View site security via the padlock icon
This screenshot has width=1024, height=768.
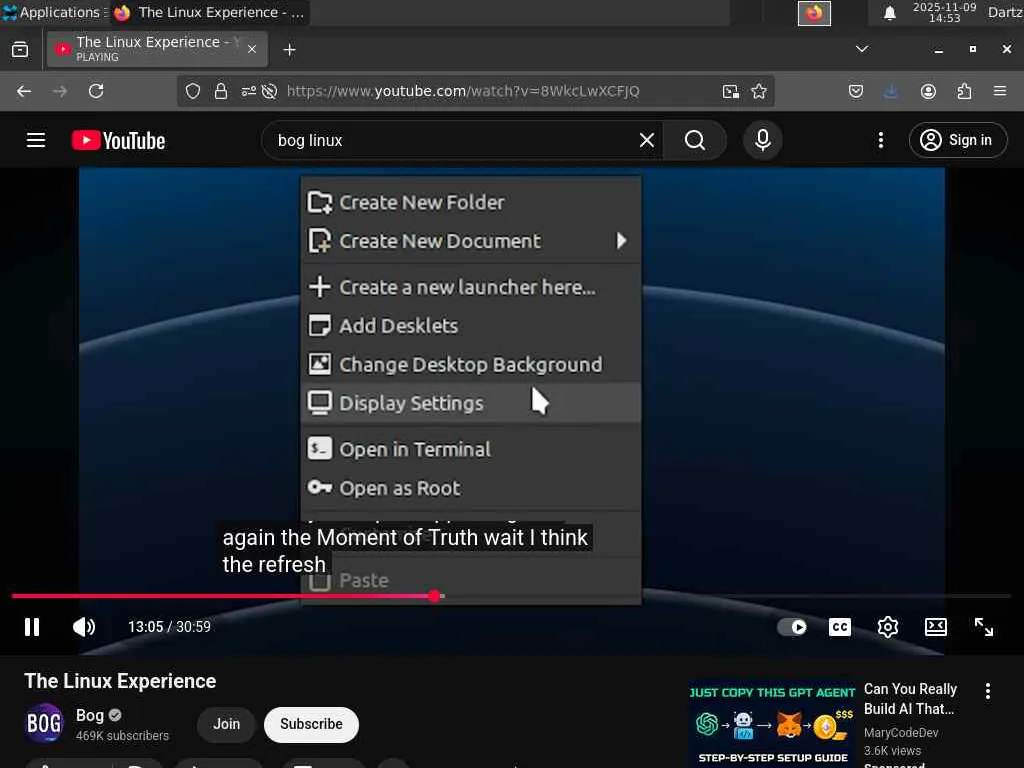point(221,91)
